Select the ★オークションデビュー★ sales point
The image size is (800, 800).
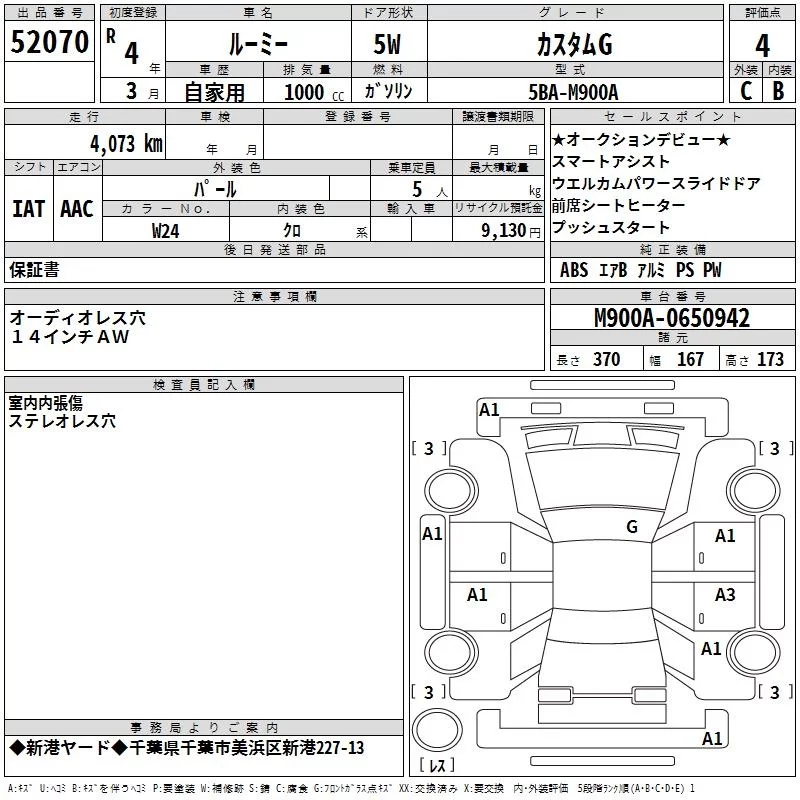point(641,139)
